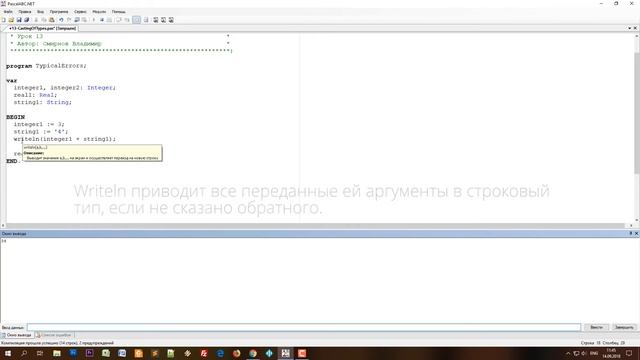Viewport: 640px width, 360px height.
Task: Open the Программа menu
Action: coord(59,12)
